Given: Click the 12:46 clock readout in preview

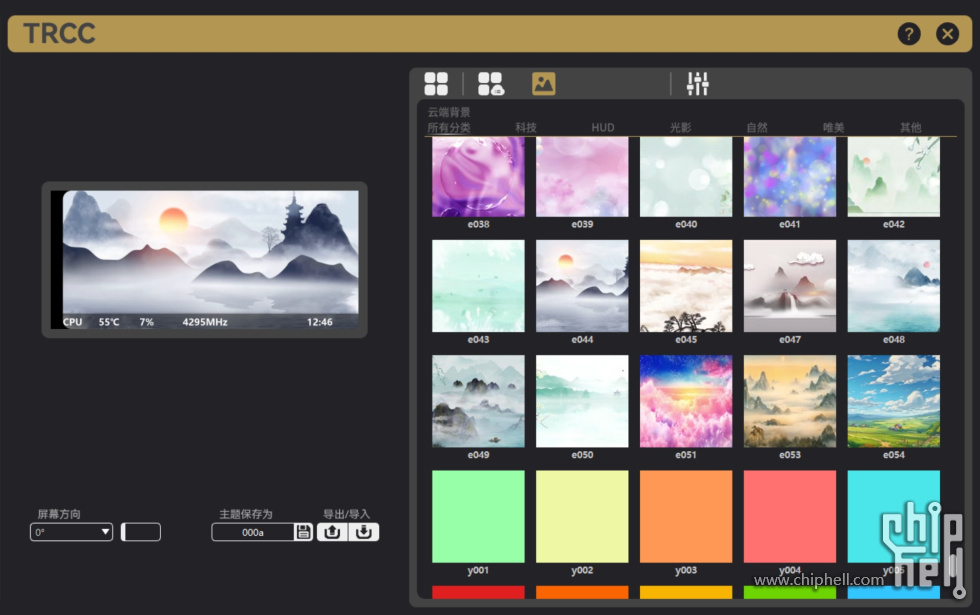Looking at the screenshot, I should point(319,322).
